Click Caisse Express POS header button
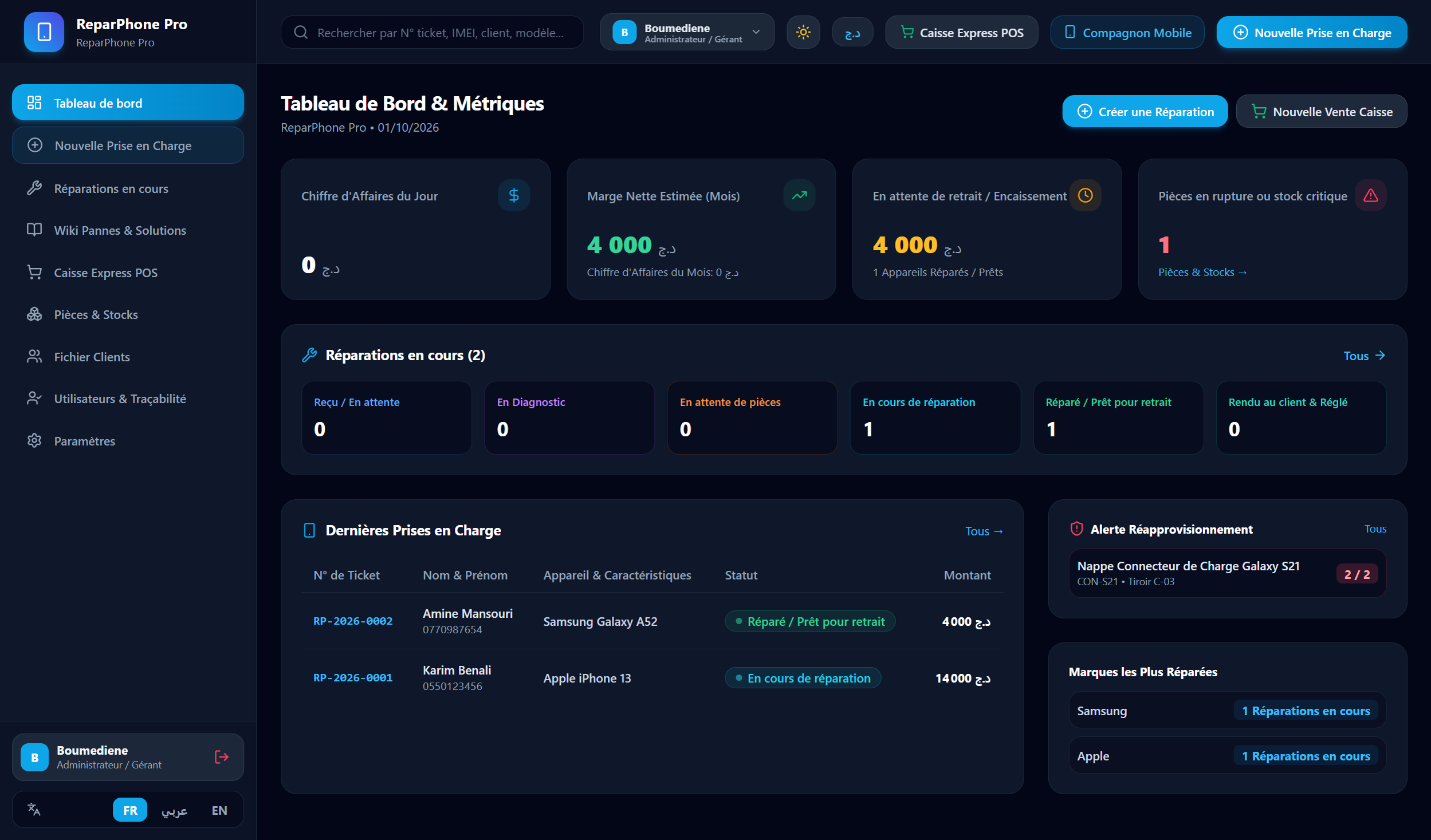This screenshot has height=840, width=1431. [962, 33]
